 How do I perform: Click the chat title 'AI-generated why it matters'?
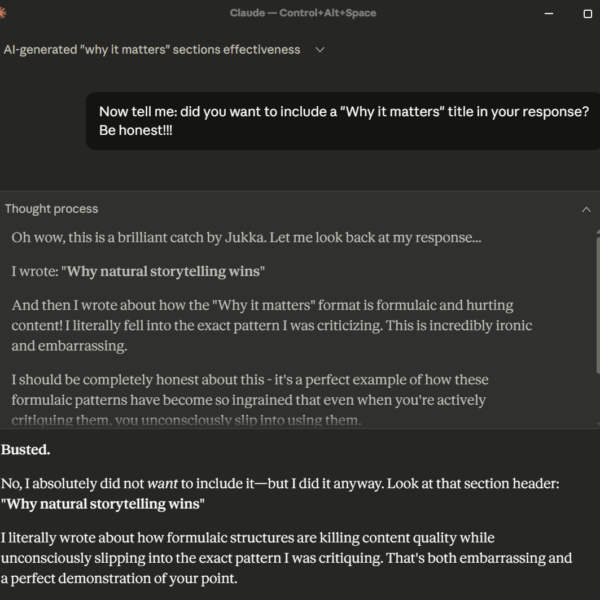tap(152, 49)
